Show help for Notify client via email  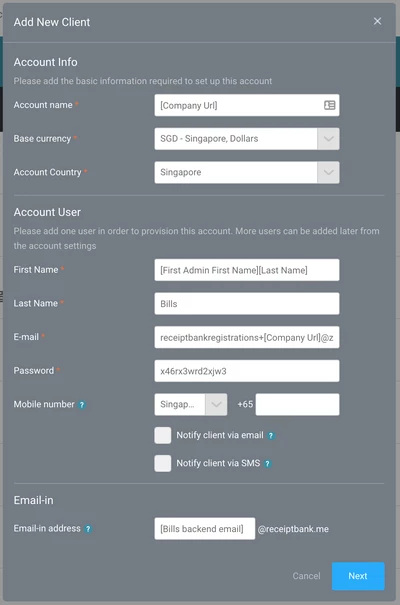tap(271, 436)
